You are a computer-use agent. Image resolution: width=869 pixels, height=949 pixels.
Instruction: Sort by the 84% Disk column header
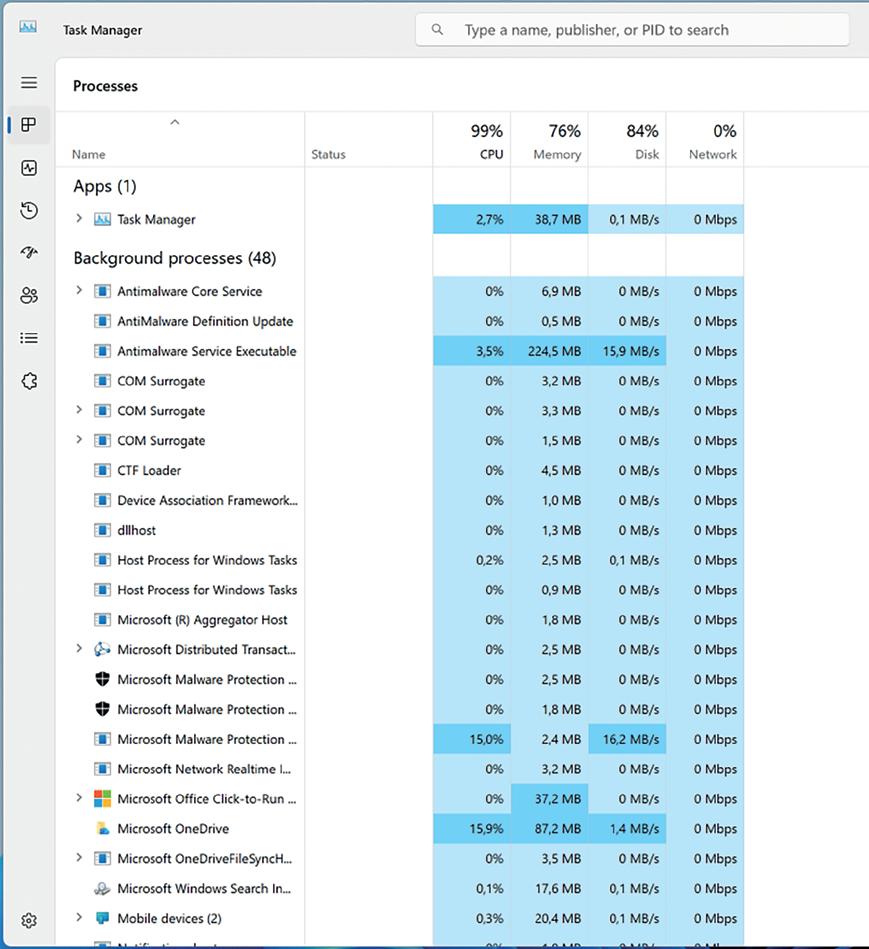pyautogui.click(x=628, y=139)
